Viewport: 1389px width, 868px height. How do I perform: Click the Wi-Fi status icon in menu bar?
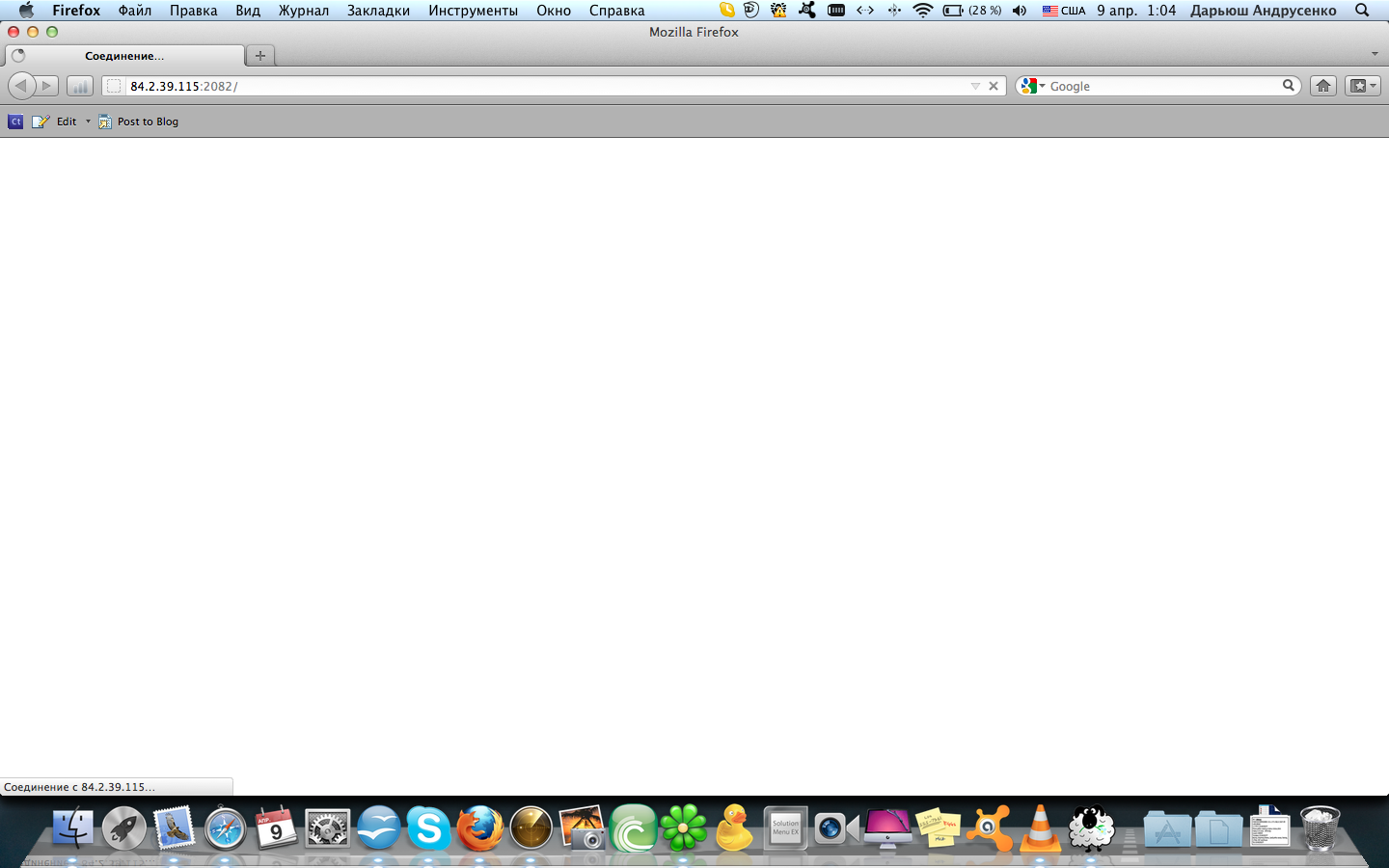coord(923,11)
